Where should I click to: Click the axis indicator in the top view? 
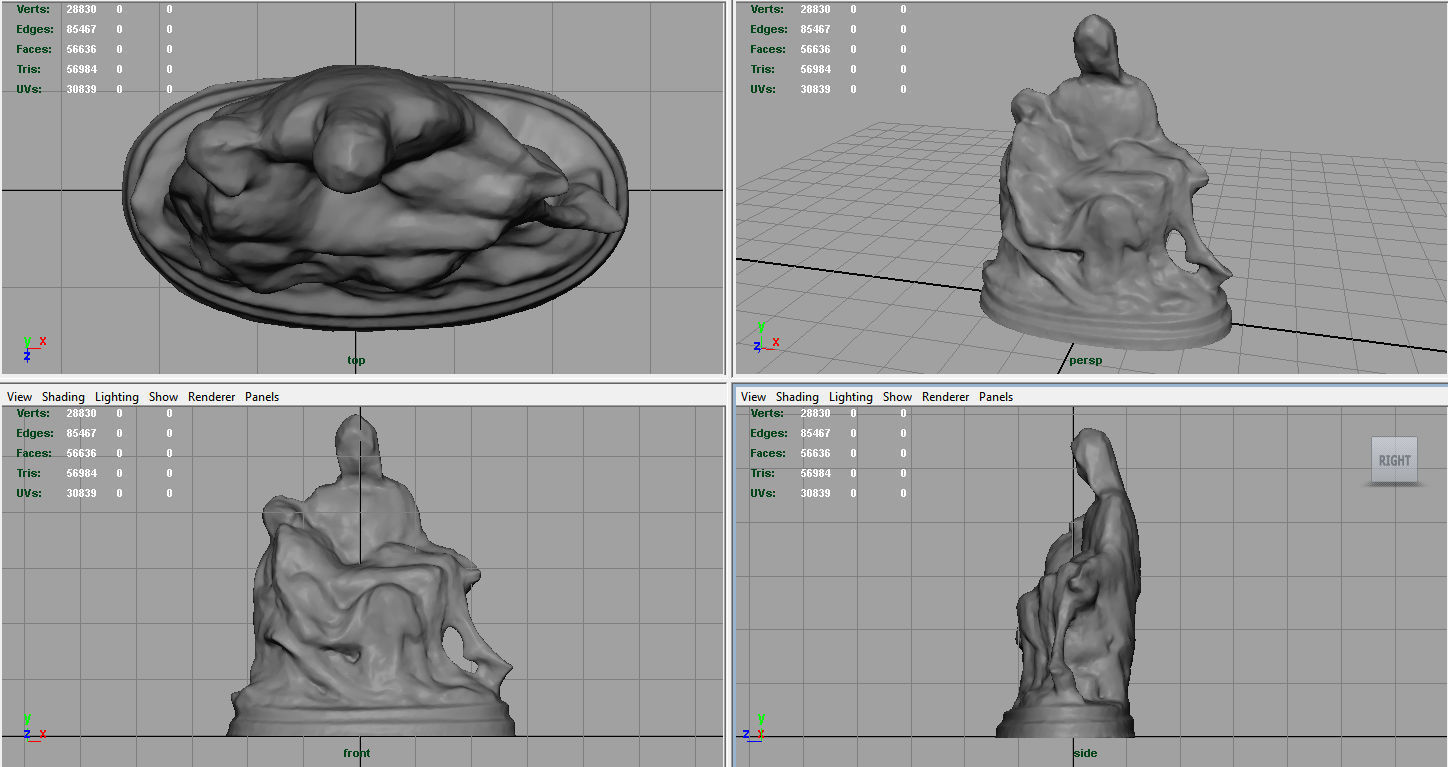pyautogui.click(x=33, y=348)
